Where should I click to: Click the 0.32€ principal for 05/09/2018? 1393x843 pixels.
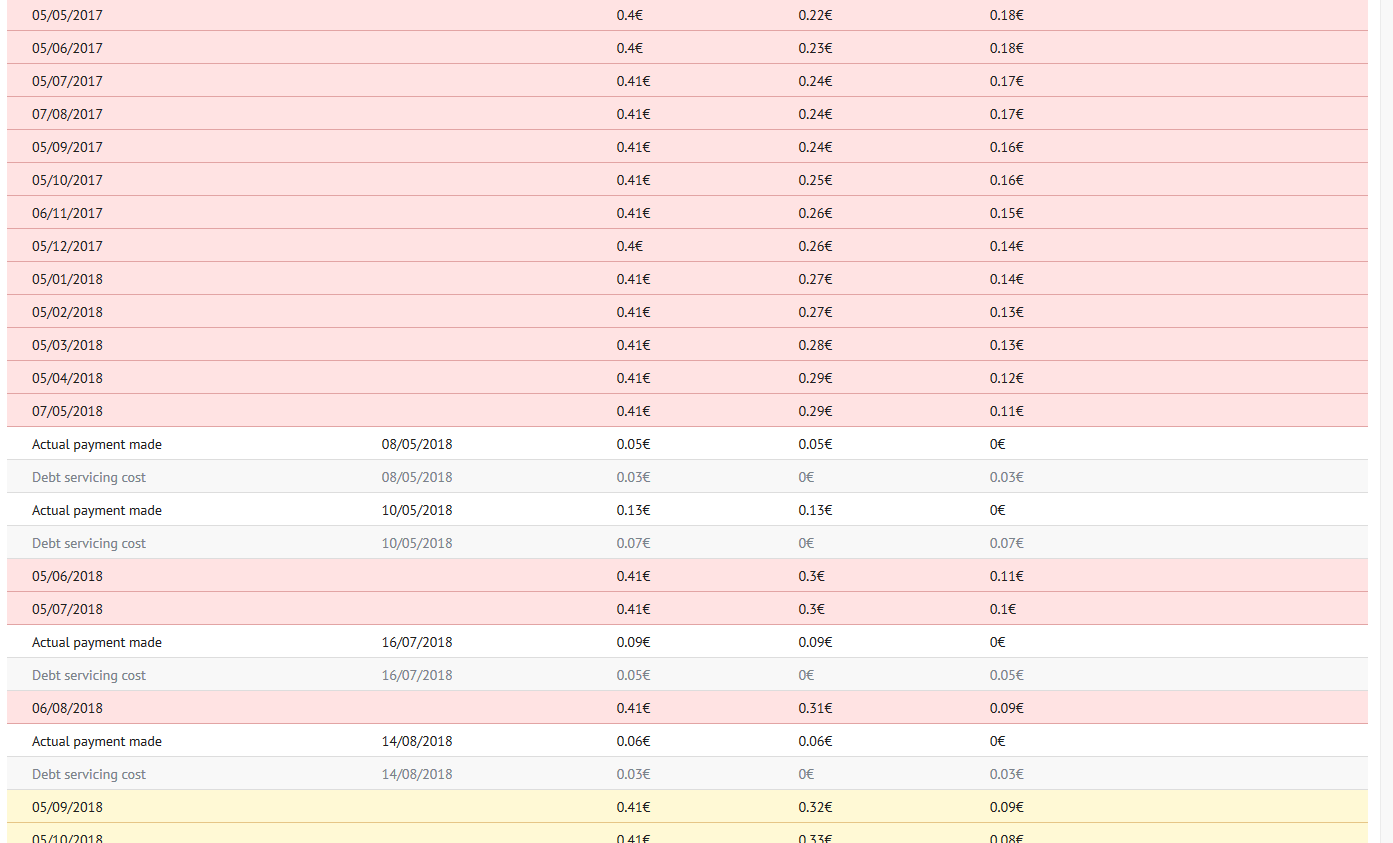(x=815, y=807)
